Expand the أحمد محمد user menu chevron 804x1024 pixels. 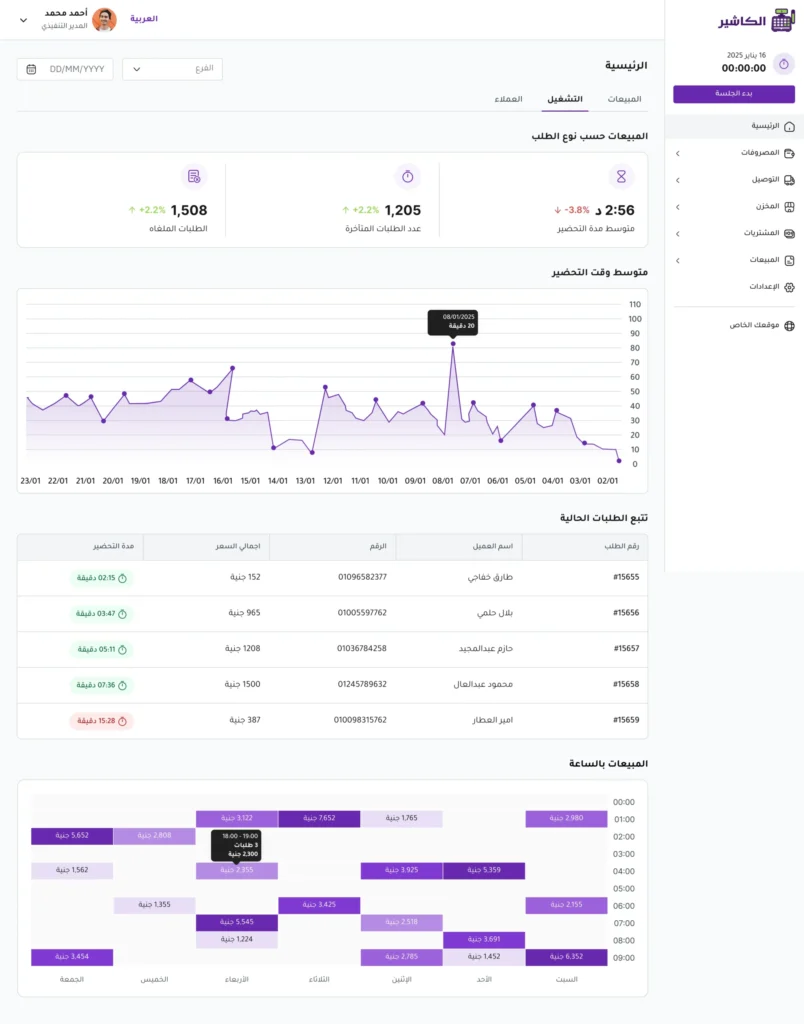23,20
